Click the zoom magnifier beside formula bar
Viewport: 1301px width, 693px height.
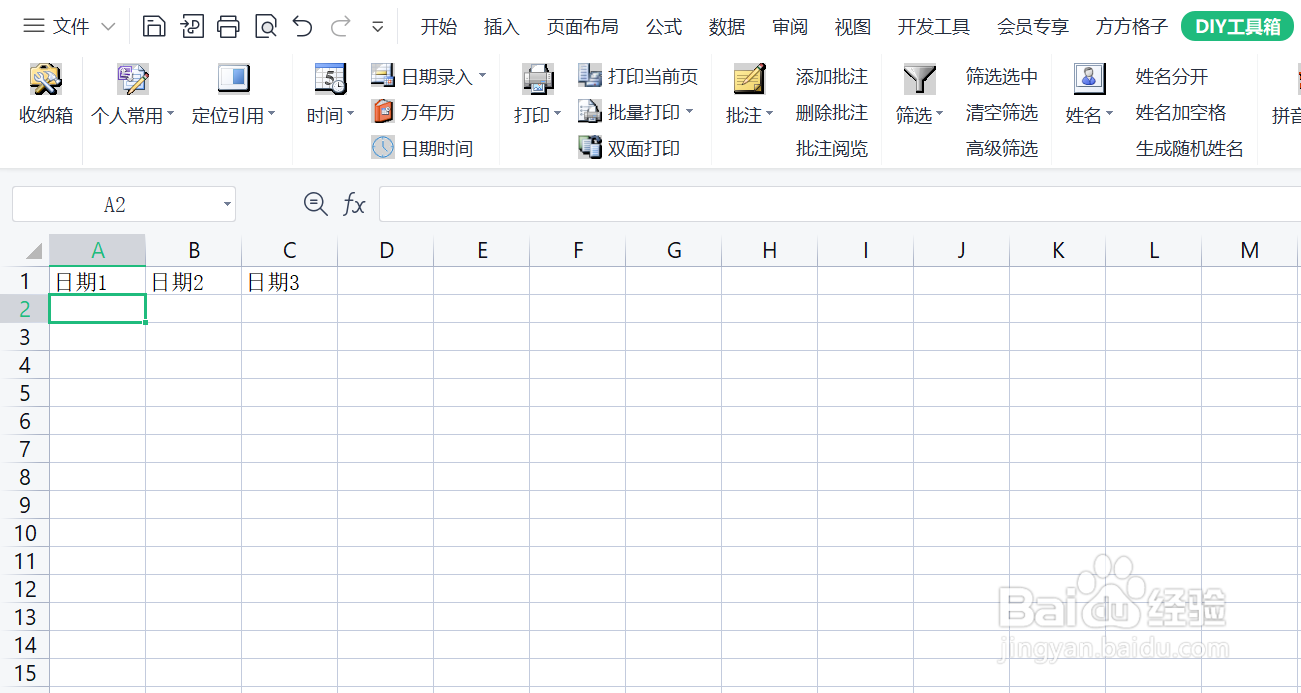click(x=315, y=204)
